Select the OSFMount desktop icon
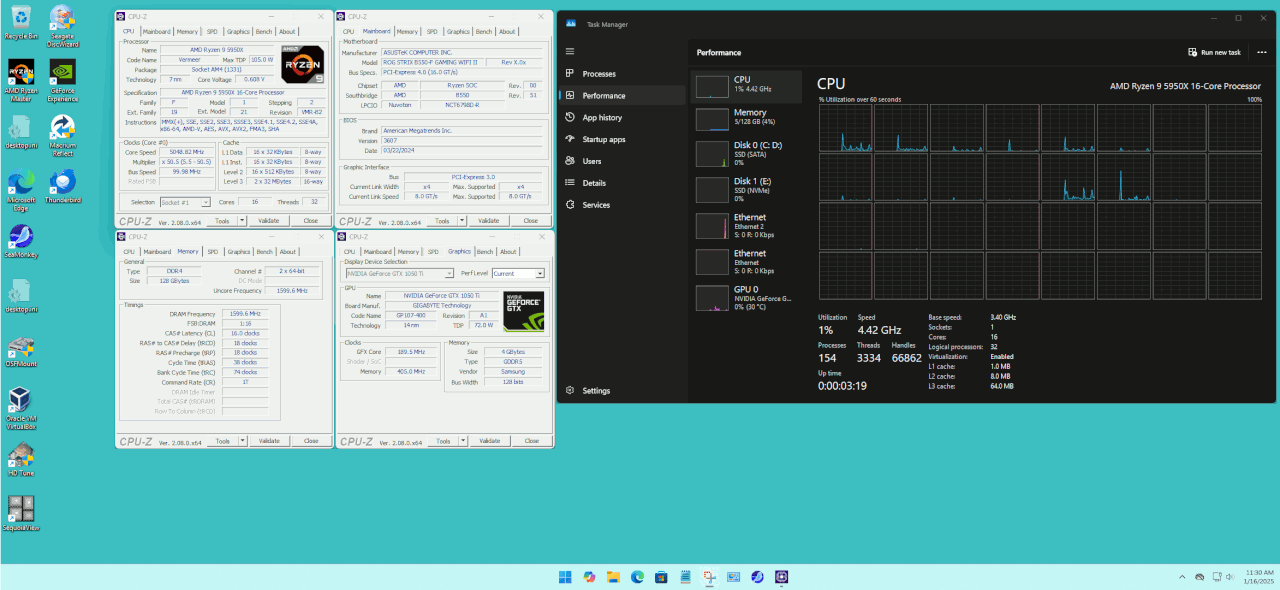The height and width of the screenshot is (590, 1280). tap(20, 352)
